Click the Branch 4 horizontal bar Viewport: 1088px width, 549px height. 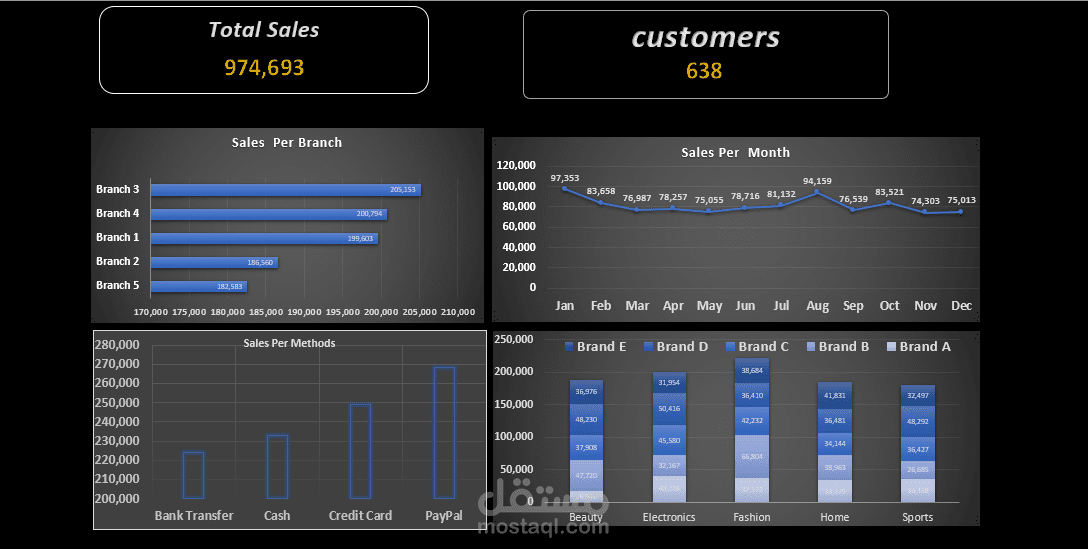coord(269,214)
